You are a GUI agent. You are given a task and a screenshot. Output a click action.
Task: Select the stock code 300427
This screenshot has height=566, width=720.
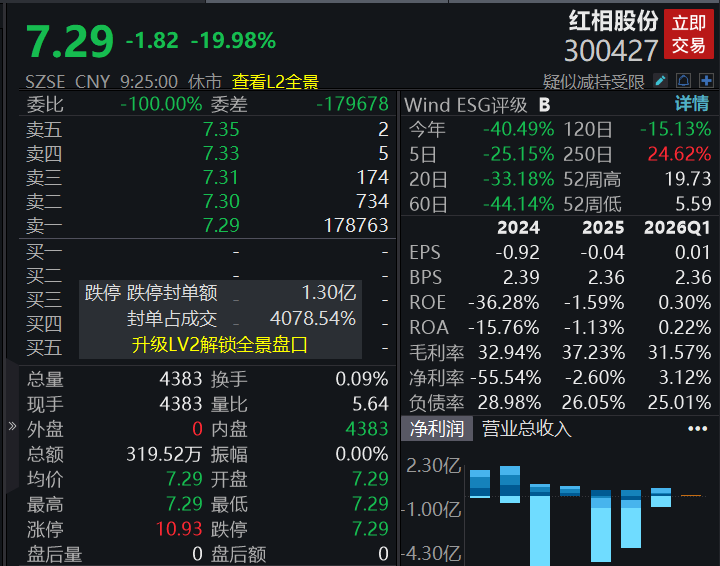(x=611, y=50)
